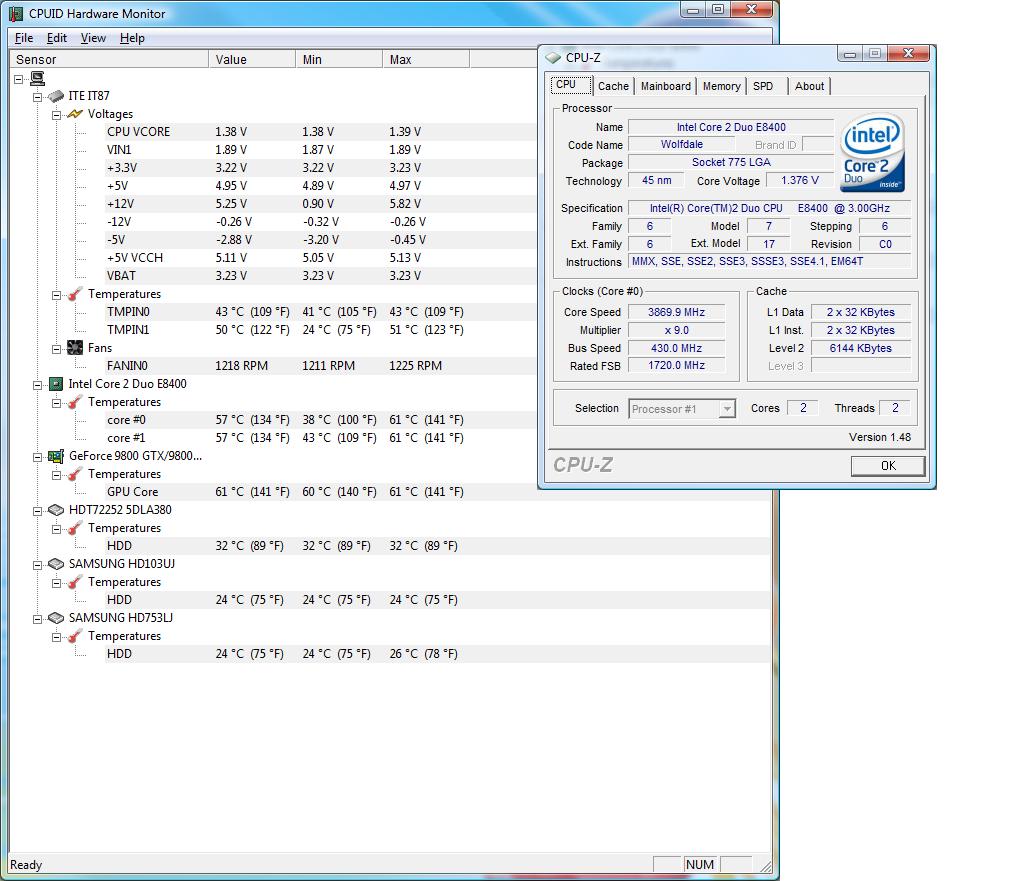The image size is (1024, 881).
Task: Click the Core Speed 3869.9 MHz field
Action: click(677, 312)
